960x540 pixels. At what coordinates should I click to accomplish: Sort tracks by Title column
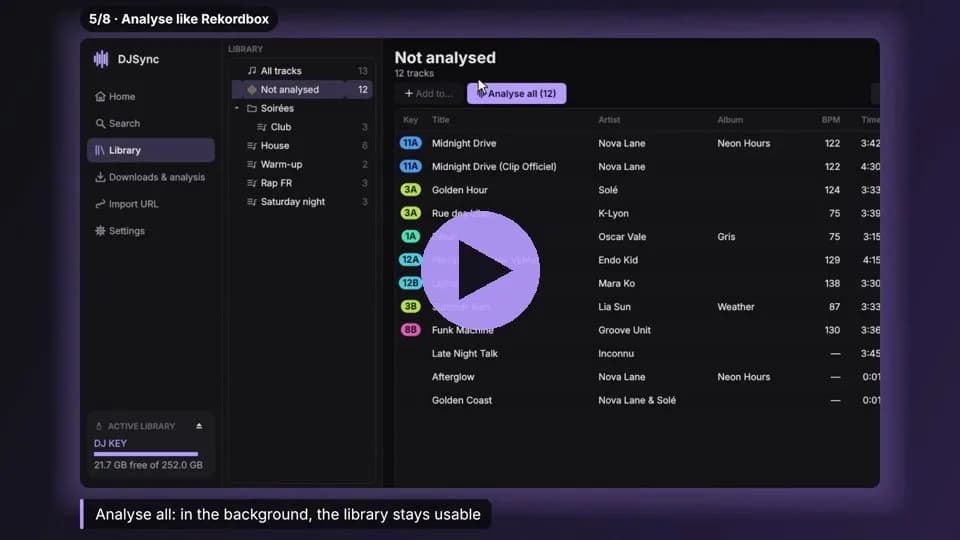coord(441,120)
